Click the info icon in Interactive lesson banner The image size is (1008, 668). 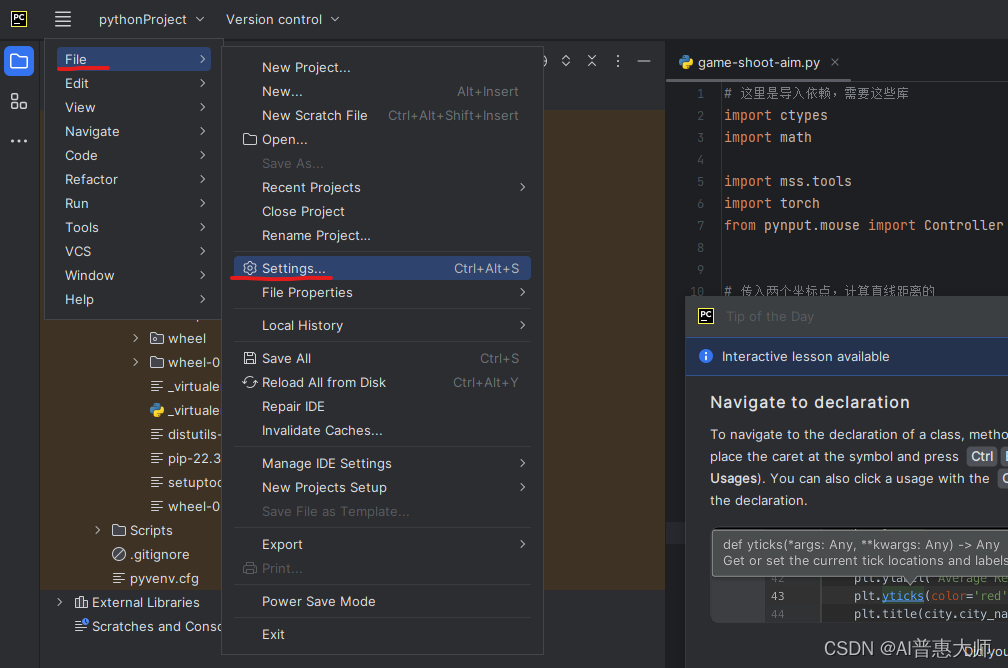(705, 356)
